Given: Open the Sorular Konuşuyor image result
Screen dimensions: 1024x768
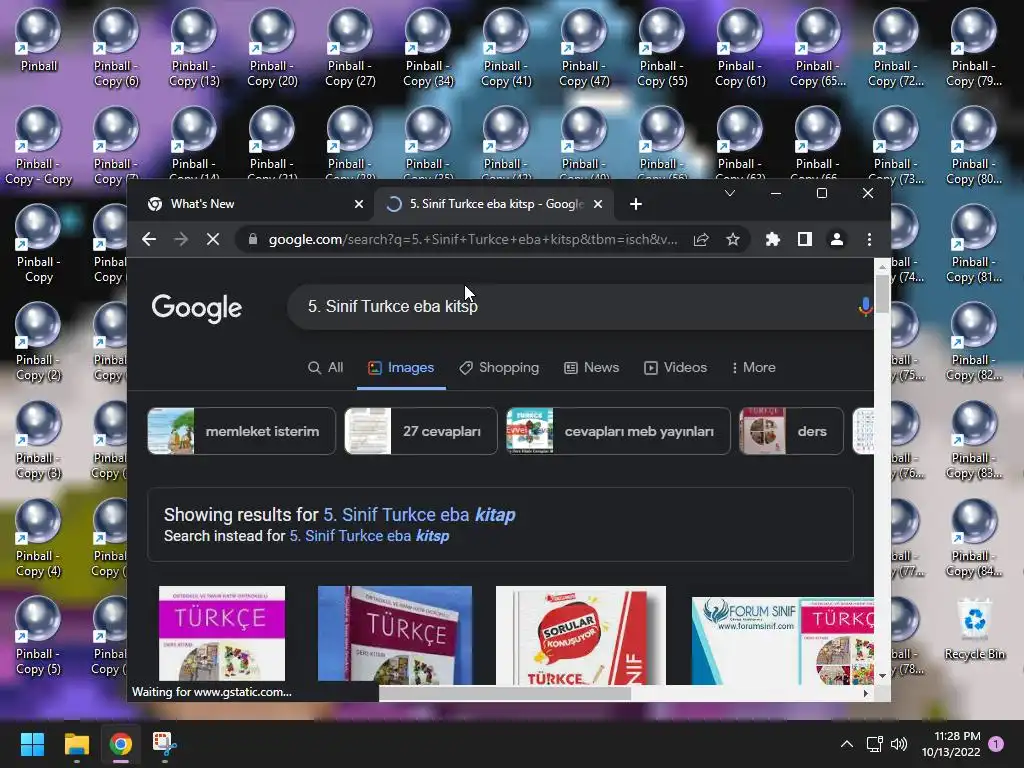Looking at the screenshot, I should coord(581,635).
